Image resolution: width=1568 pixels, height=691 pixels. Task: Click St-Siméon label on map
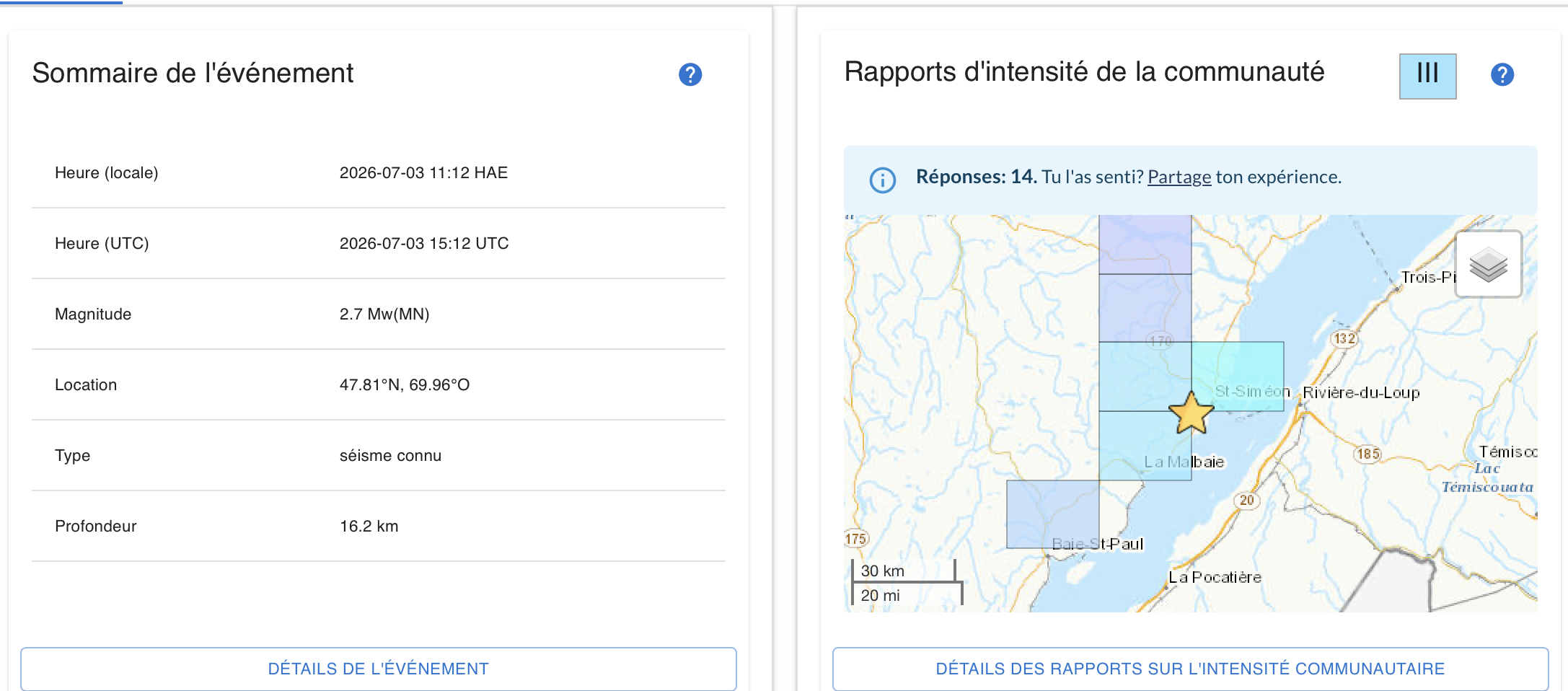click(x=1252, y=392)
